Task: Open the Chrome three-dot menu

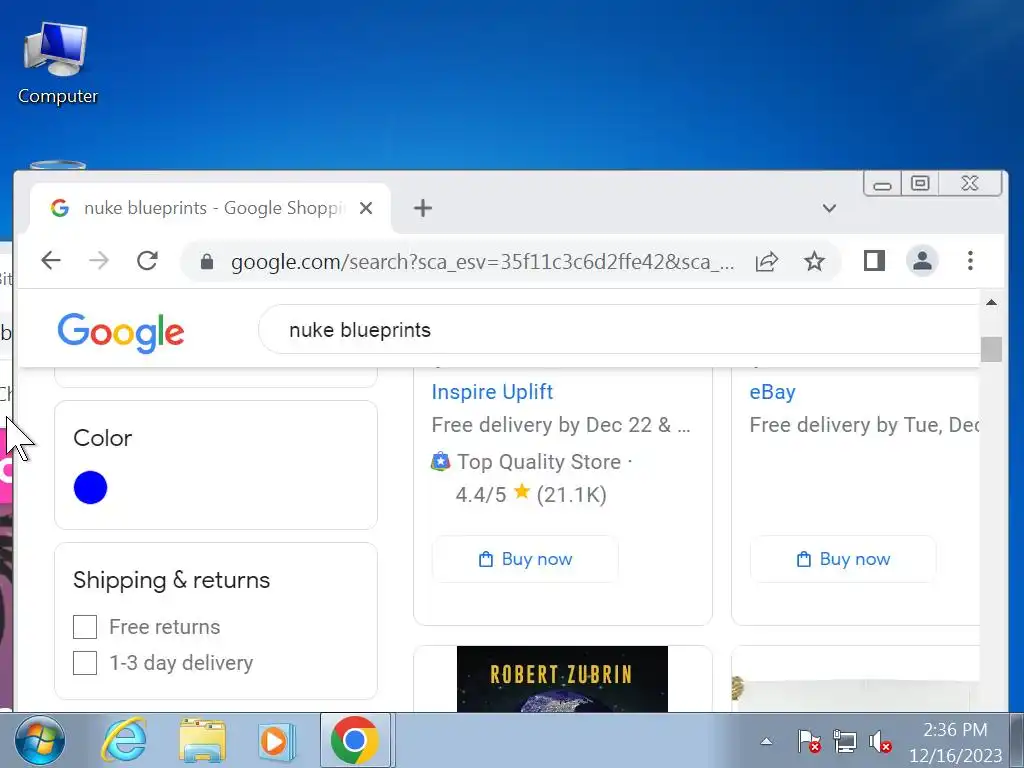Action: (970, 261)
